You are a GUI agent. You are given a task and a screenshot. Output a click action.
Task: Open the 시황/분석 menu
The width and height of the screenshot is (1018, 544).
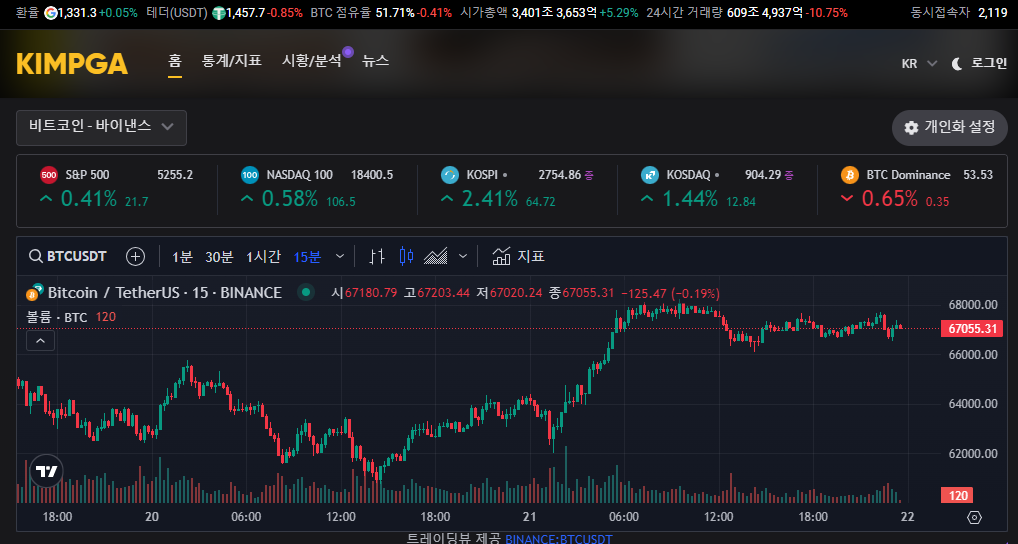[x=312, y=60]
